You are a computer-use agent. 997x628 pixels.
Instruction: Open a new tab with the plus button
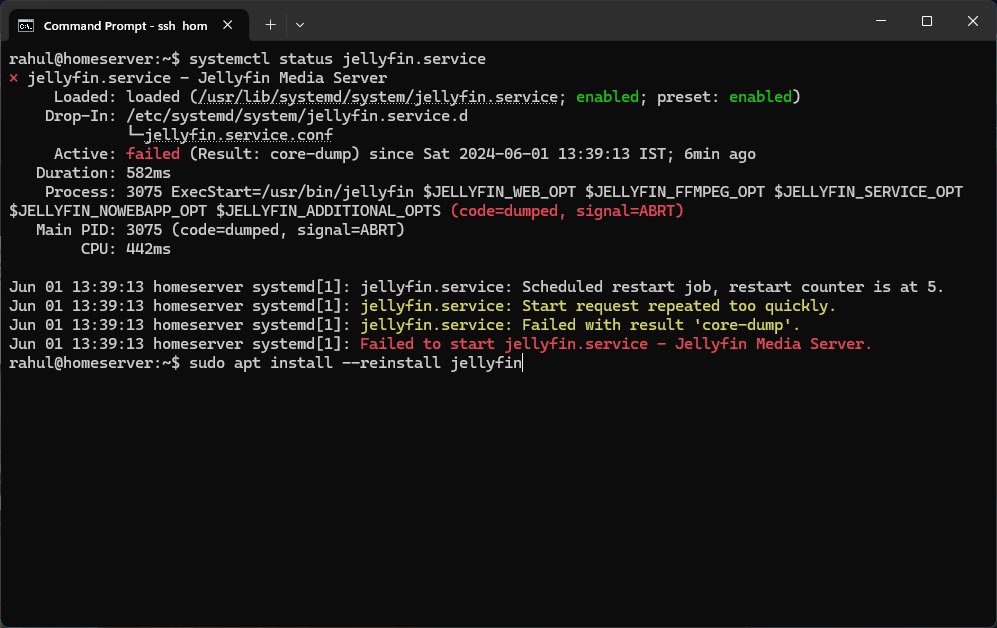coord(270,24)
